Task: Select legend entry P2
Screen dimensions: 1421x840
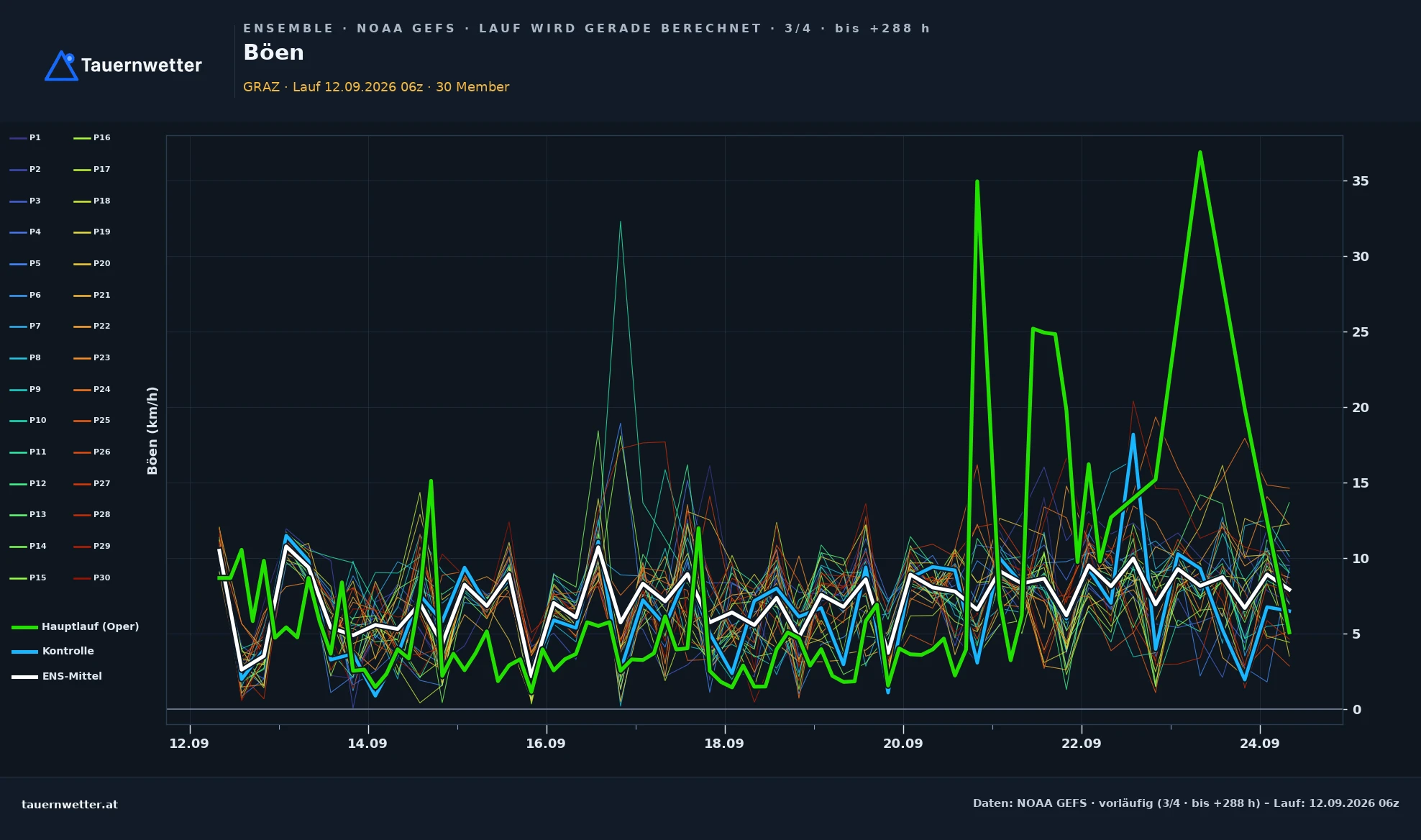Action: coord(25,169)
